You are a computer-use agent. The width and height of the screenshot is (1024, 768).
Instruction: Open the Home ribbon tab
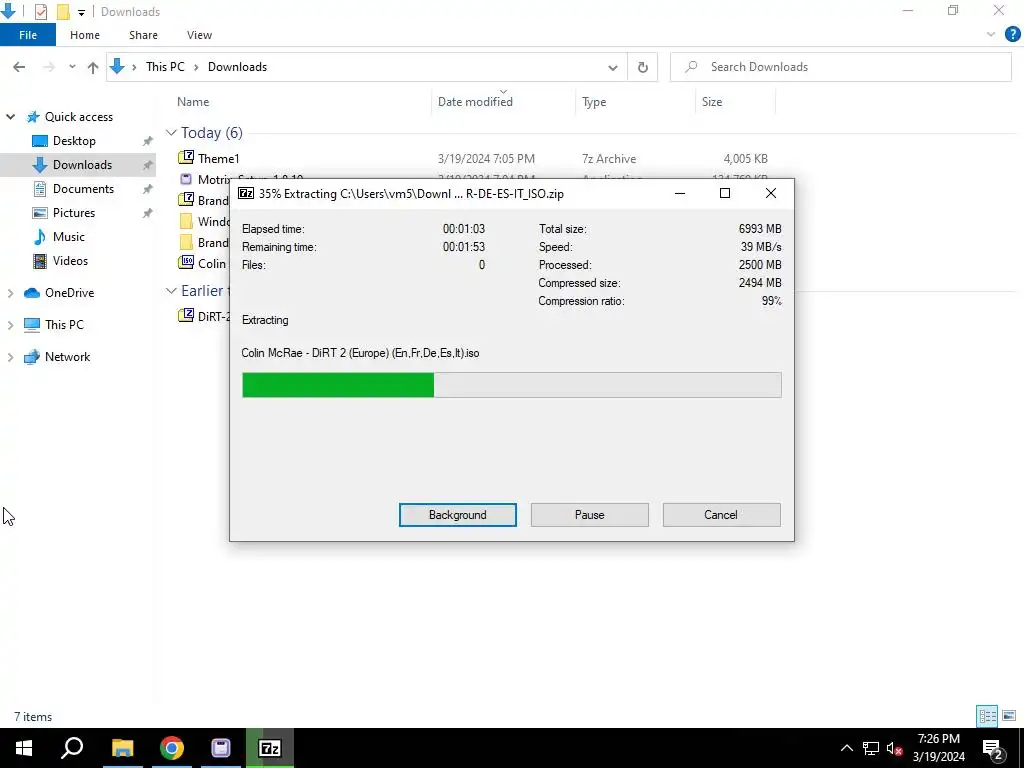[x=85, y=35]
